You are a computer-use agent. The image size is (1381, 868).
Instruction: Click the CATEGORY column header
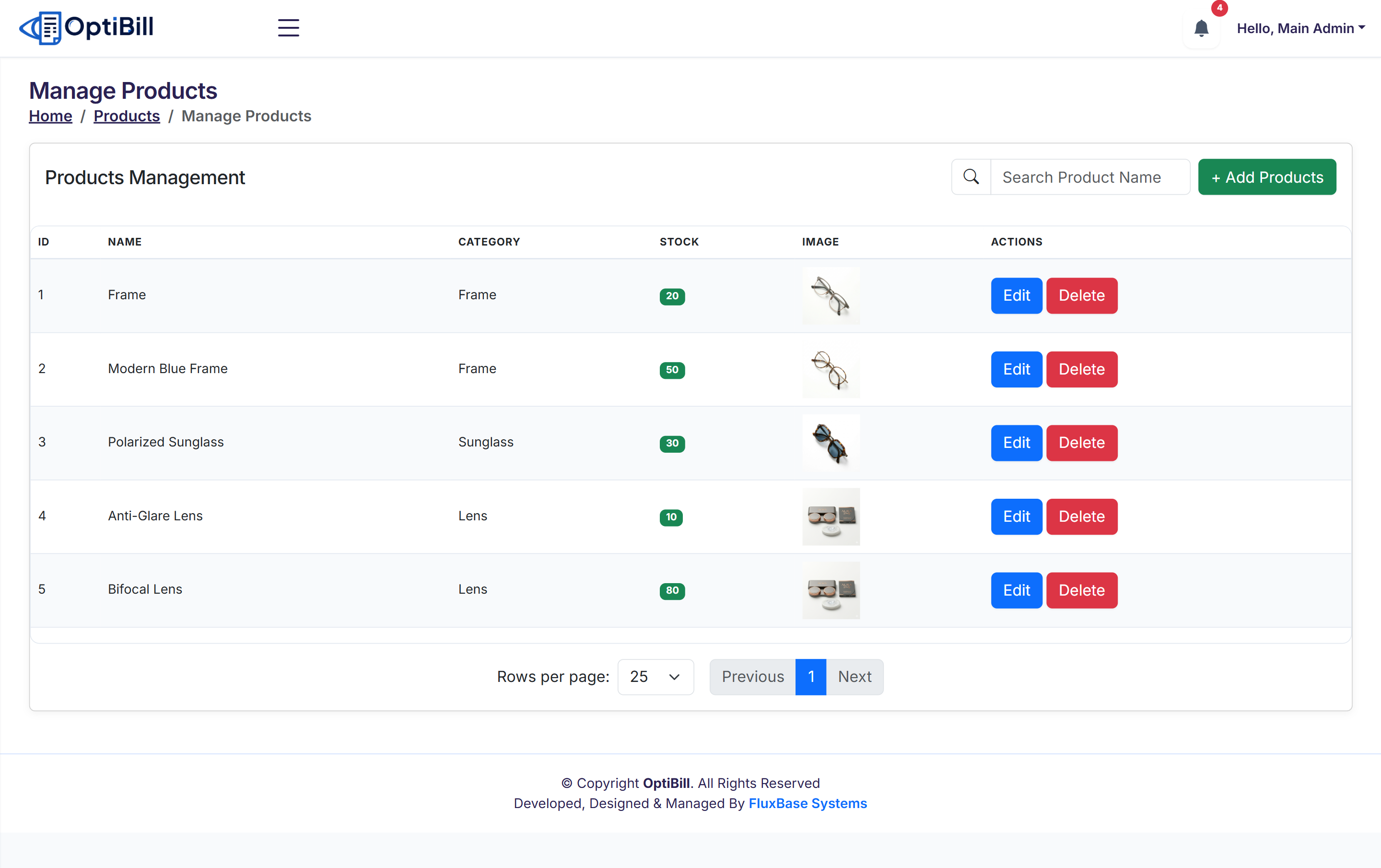(489, 242)
